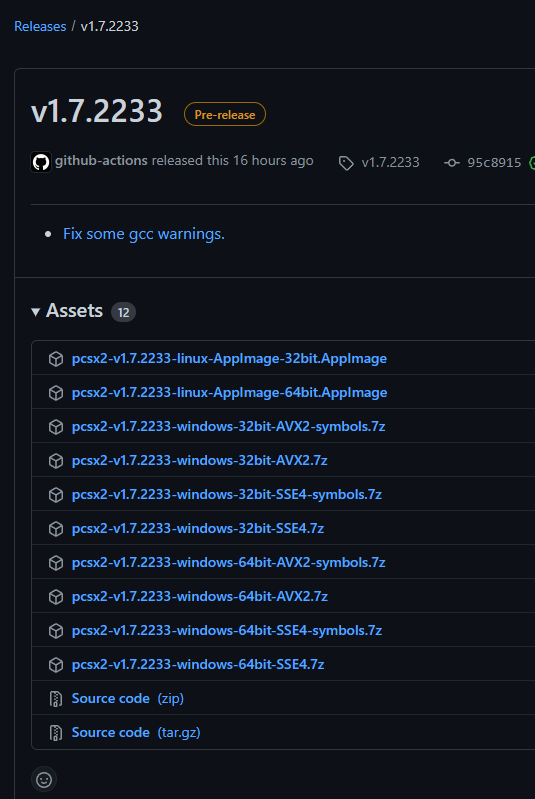Click the commit icon beside 95c8915
Screen dimensions: 535x799
pyautogui.click(x=451, y=163)
